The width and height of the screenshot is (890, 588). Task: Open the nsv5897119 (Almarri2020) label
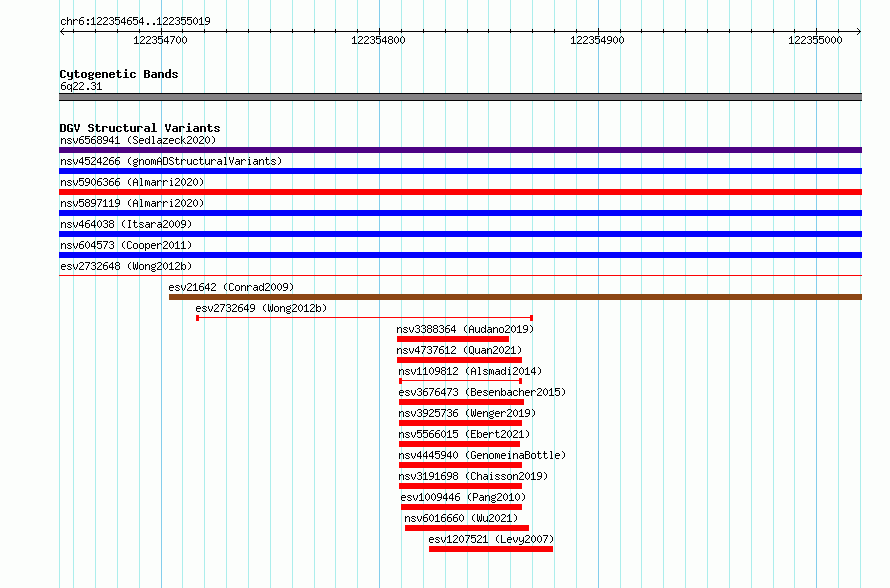(x=132, y=203)
